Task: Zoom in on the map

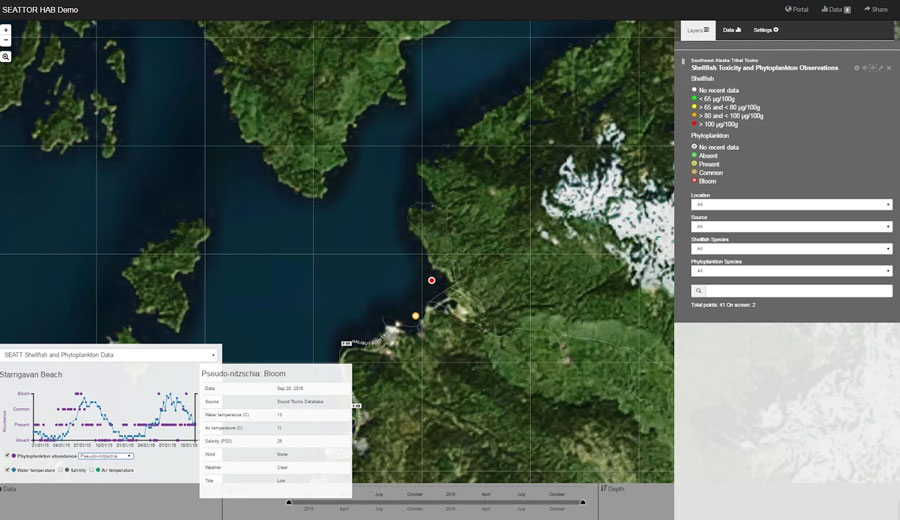Action: (6, 30)
